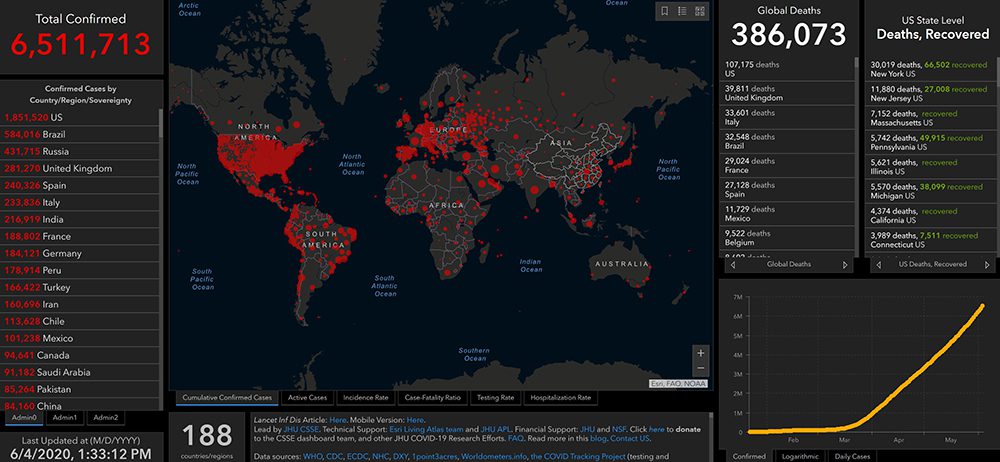
Task: Open the Worldometers.info link
Action: pos(494,457)
